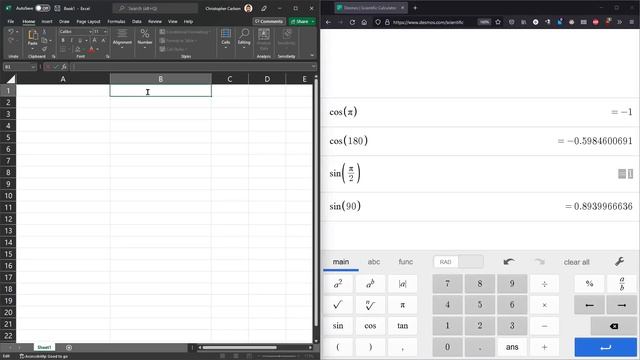Select column C header
Viewport: 640px width, 360px height.
230,79
